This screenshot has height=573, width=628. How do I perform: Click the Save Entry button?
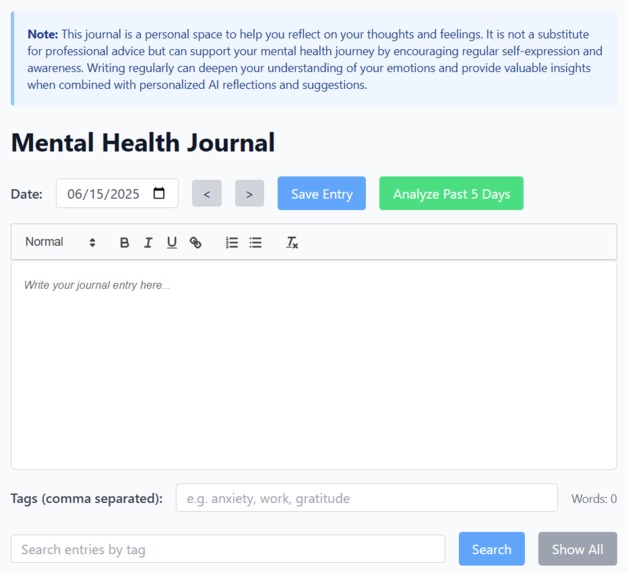pyautogui.click(x=322, y=194)
